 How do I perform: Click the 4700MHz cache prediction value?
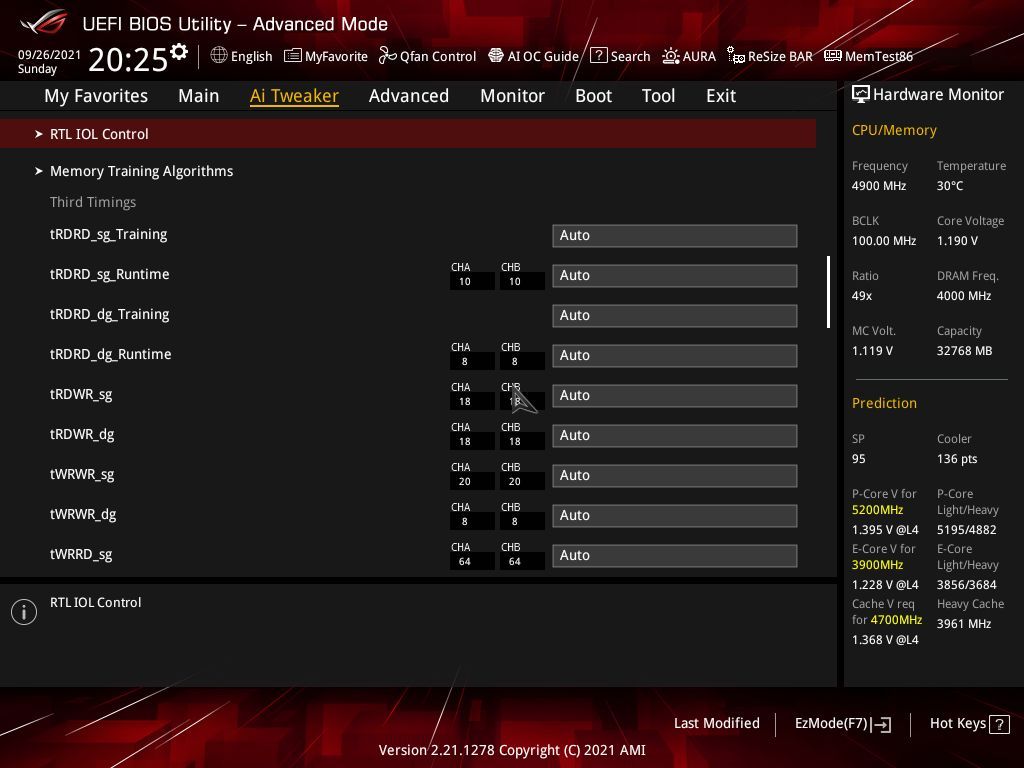[x=896, y=620]
